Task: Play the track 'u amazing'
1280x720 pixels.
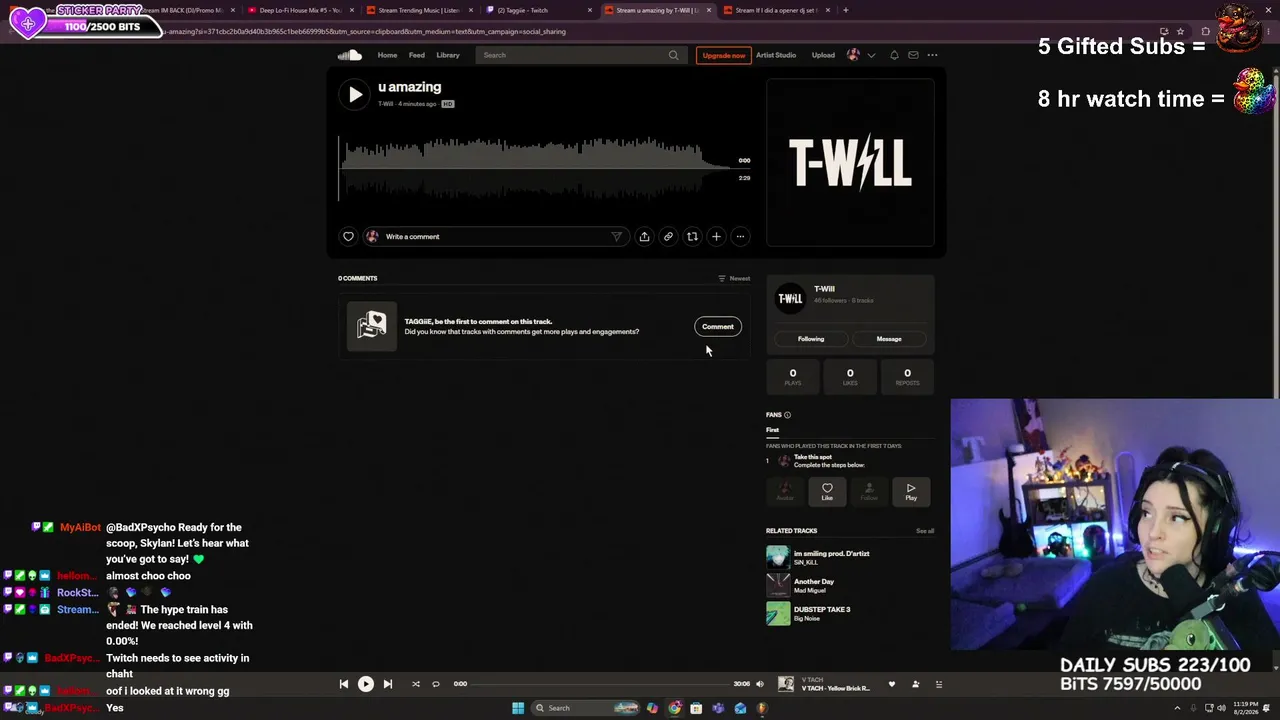Action: click(355, 94)
